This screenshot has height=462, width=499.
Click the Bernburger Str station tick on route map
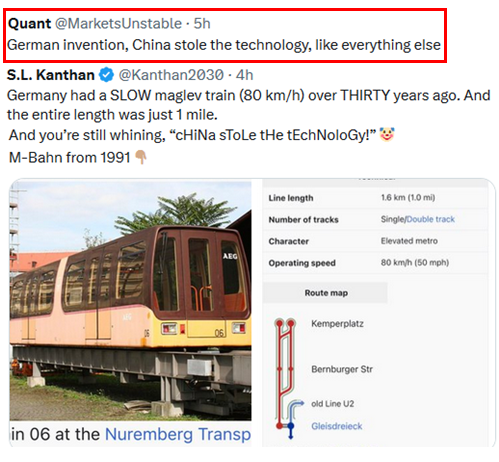tap(285, 369)
